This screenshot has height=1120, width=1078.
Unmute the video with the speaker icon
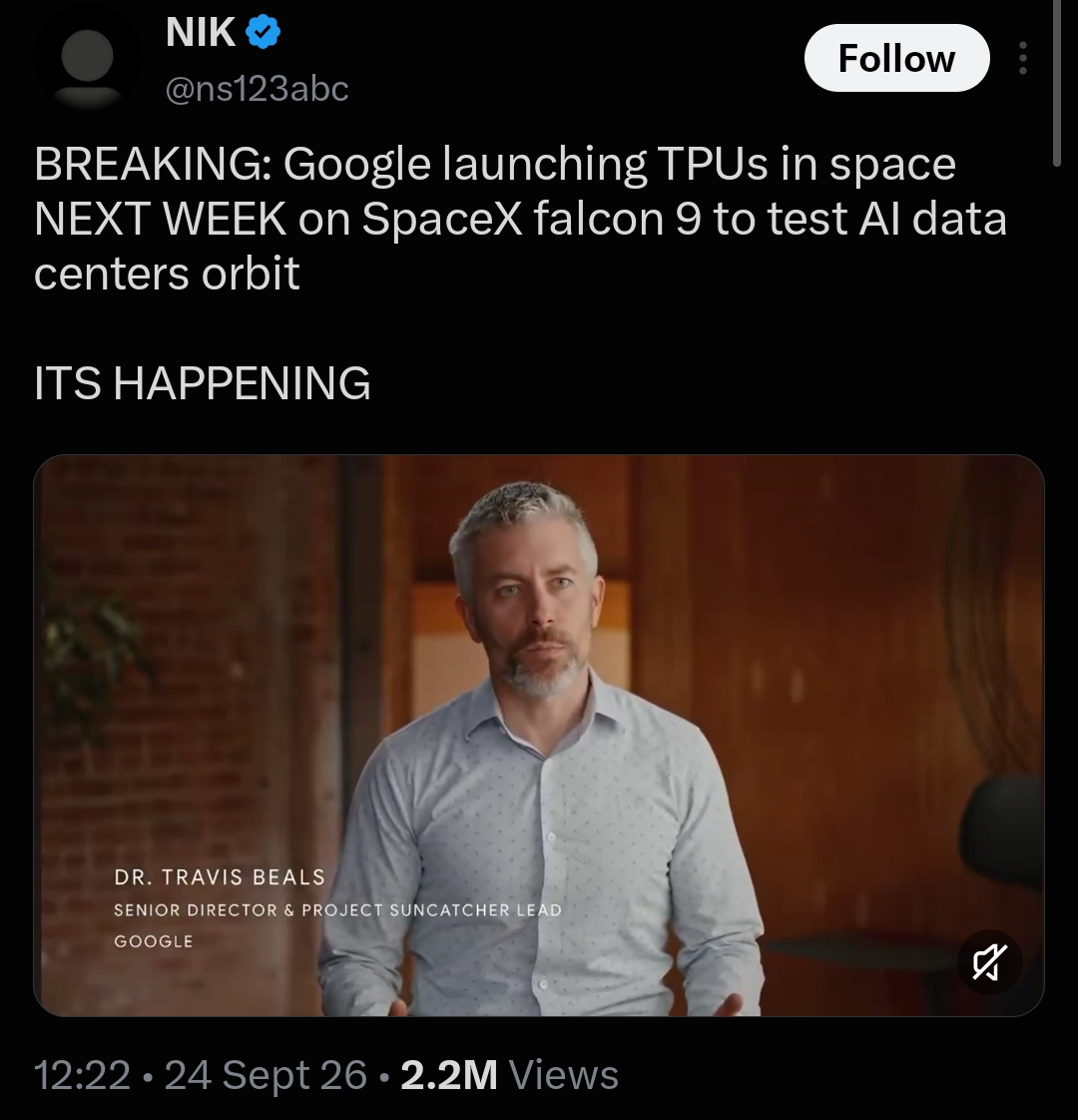(x=989, y=962)
